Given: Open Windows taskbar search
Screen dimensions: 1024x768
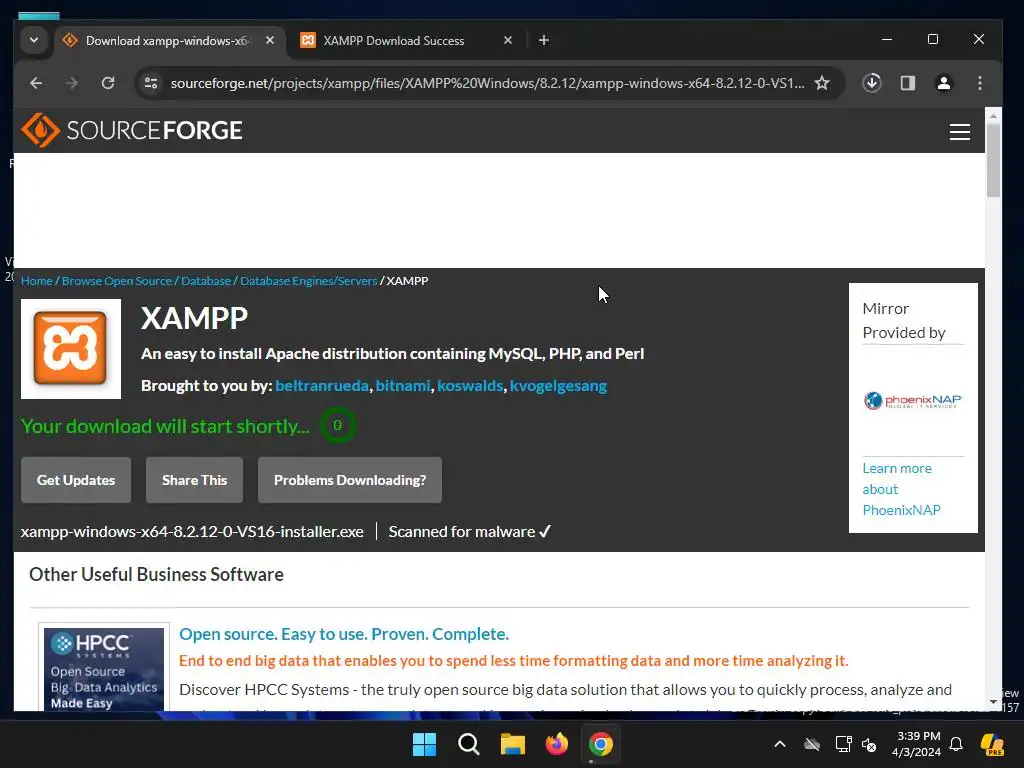Looking at the screenshot, I should click(x=468, y=744).
